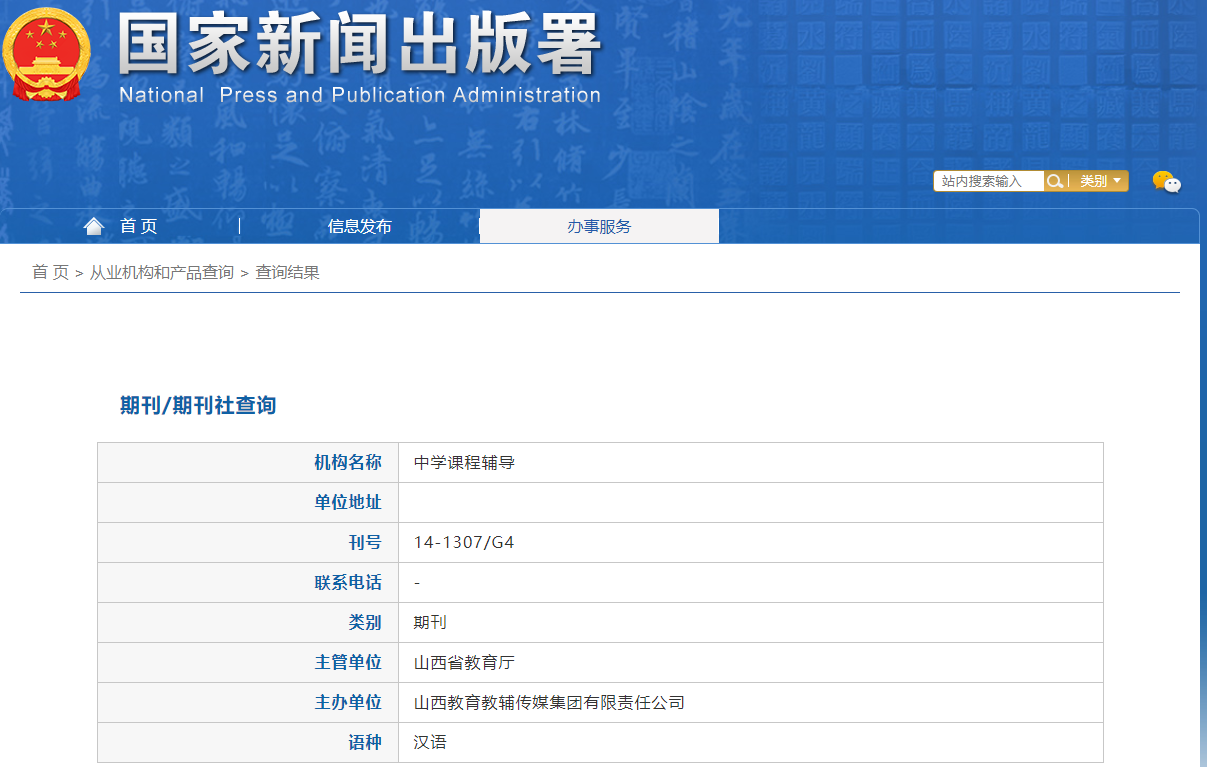1207x767 pixels.
Task: Click the magnifier search icon
Action: [x=1054, y=181]
